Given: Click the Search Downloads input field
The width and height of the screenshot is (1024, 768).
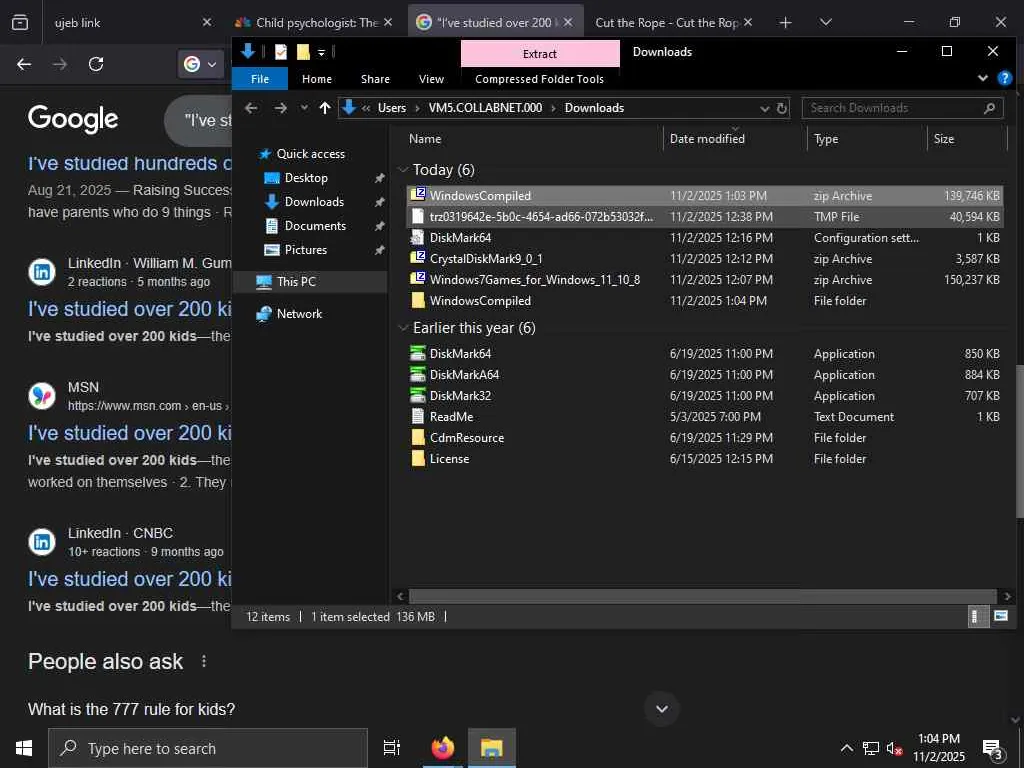Looking at the screenshot, I should click(891, 108).
